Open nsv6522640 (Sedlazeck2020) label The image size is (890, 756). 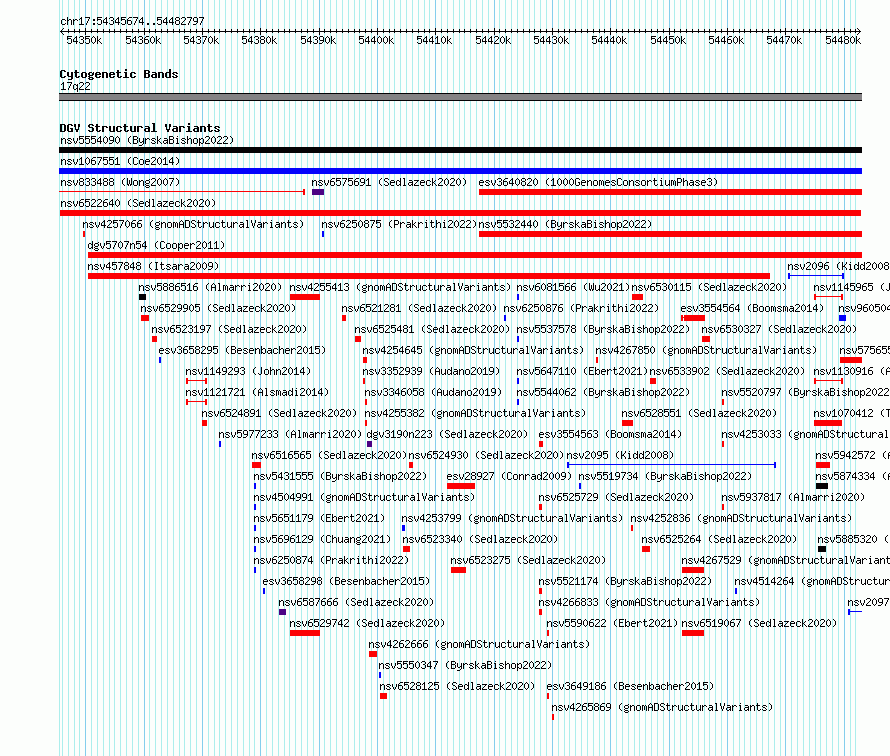click(138, 203)
